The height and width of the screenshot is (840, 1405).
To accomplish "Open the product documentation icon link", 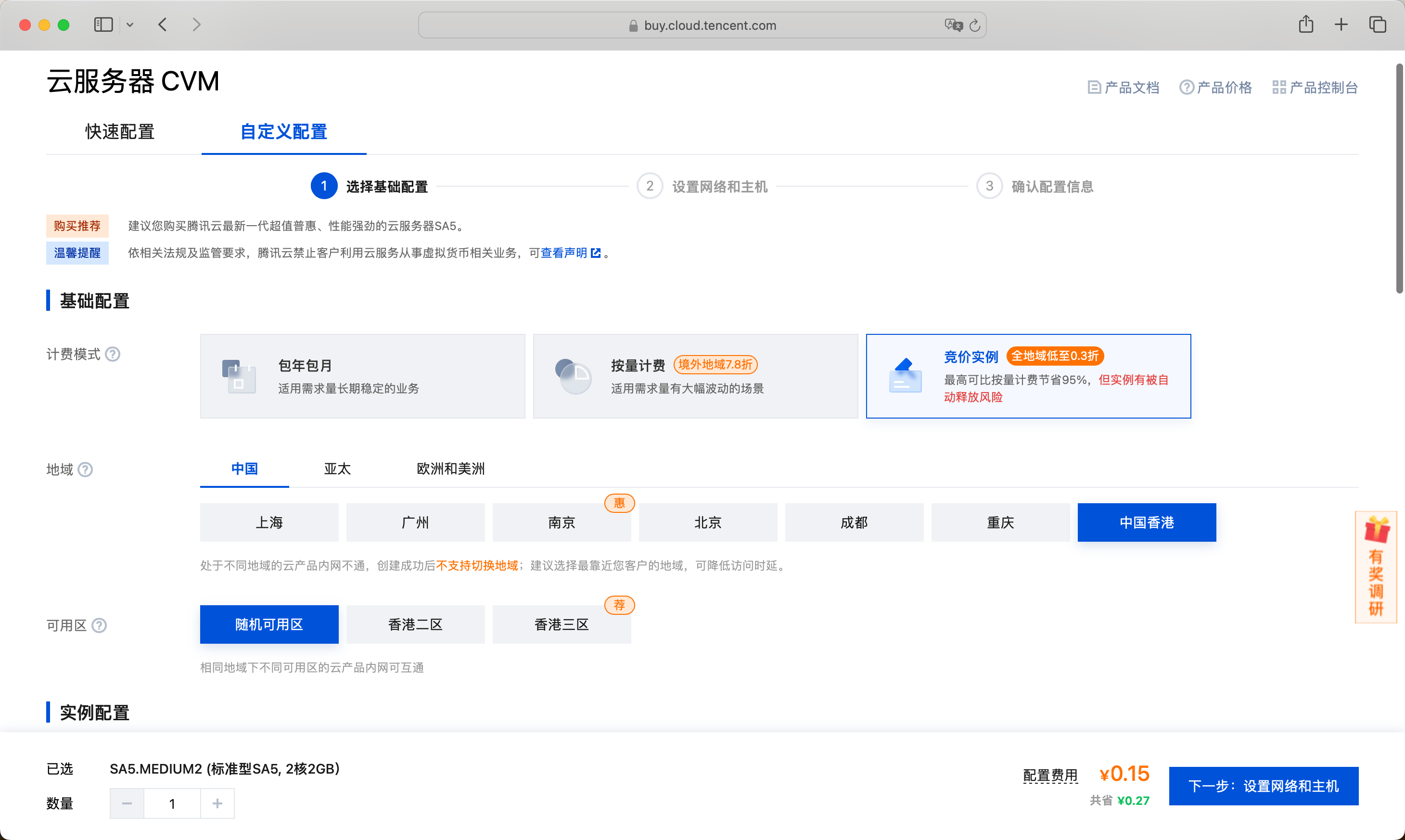I will (x=1094, y=88).
